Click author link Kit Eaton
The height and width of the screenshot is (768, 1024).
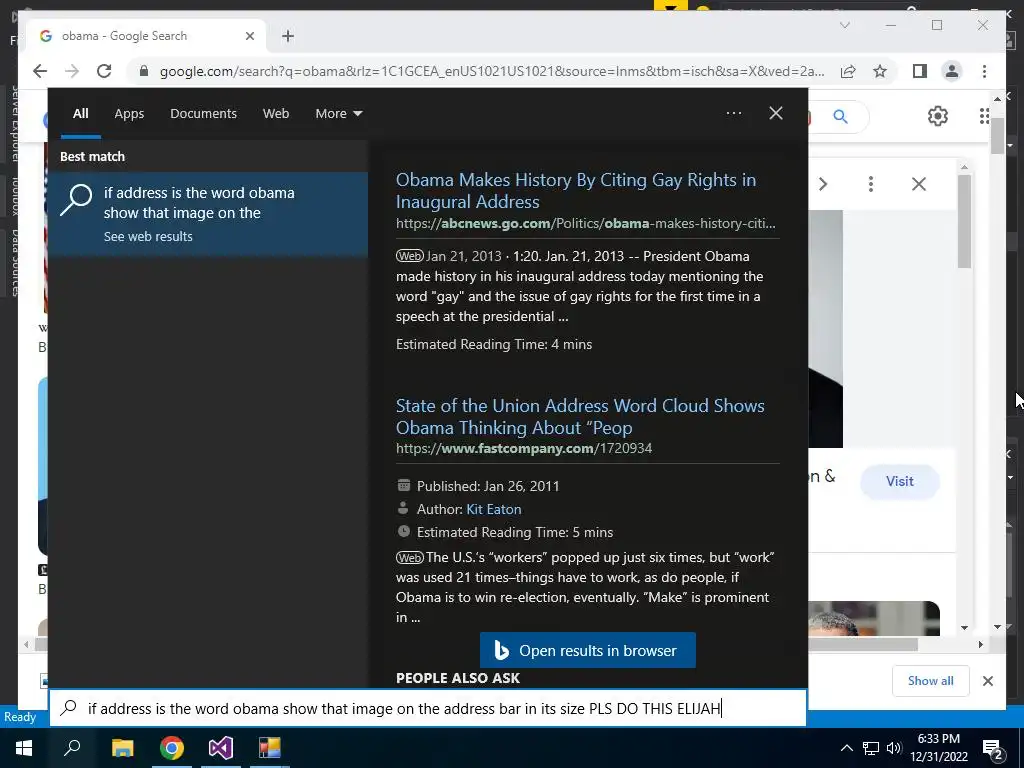pos(494,509)
